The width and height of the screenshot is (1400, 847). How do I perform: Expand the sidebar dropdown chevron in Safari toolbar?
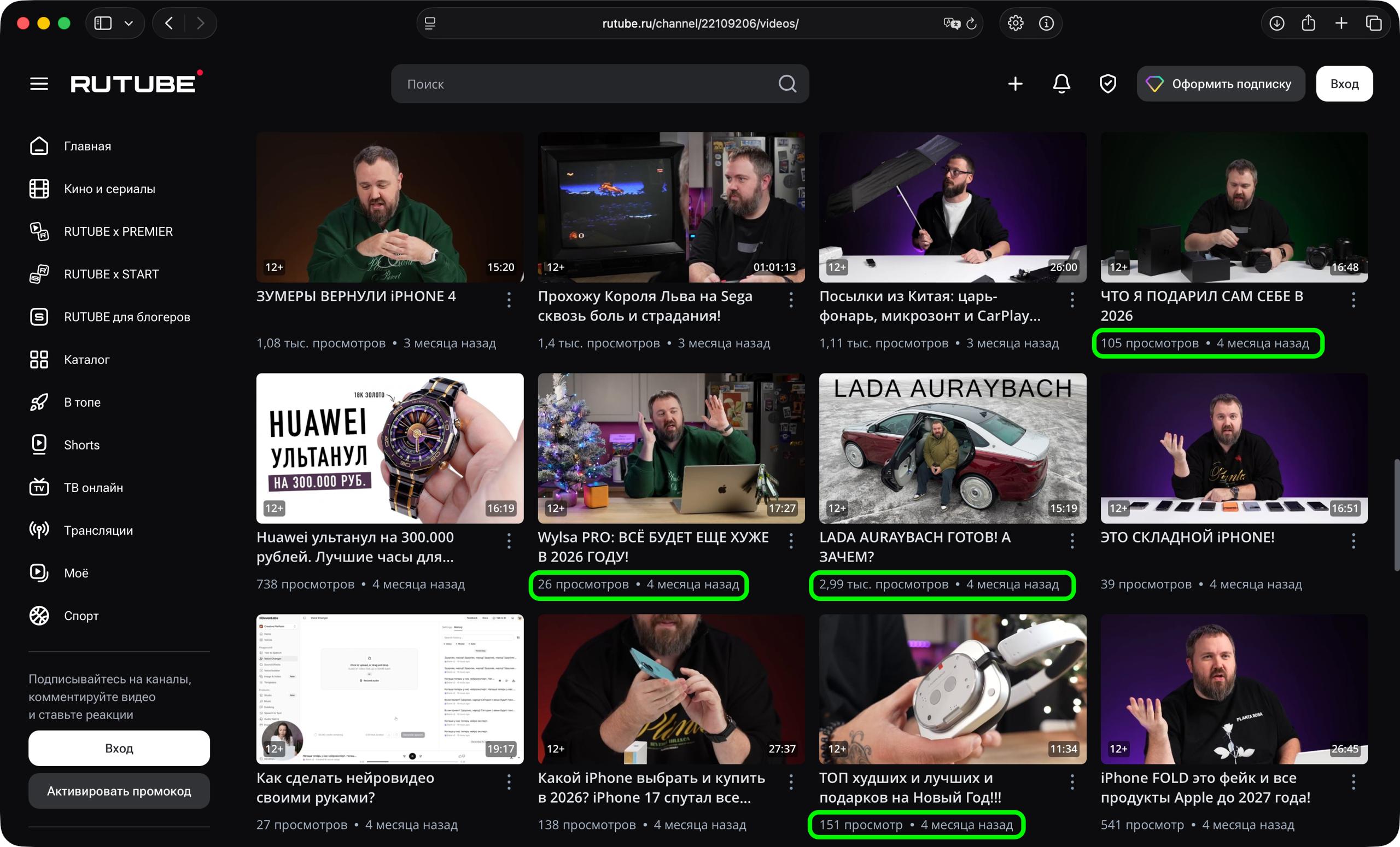[129, 24]
